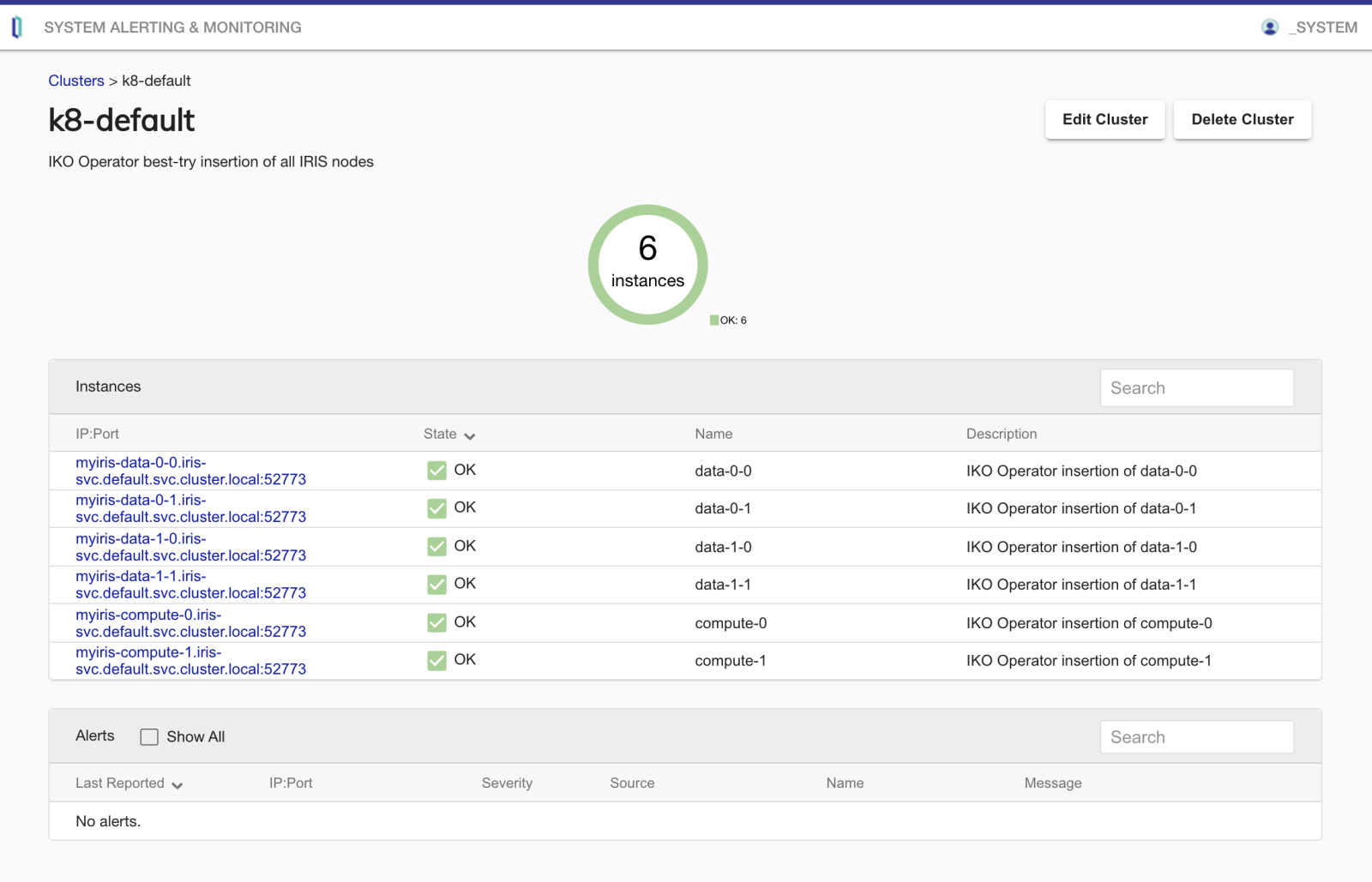Click the IP:Port column header in Instances
The height and width of the screenshot is (882, 1372).
[x=97, y=434]
